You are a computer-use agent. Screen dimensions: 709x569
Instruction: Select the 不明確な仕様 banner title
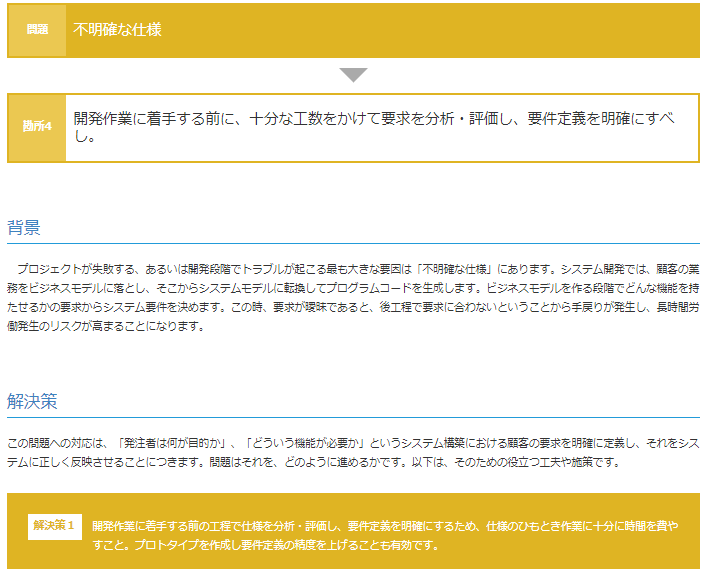(117, 30)
